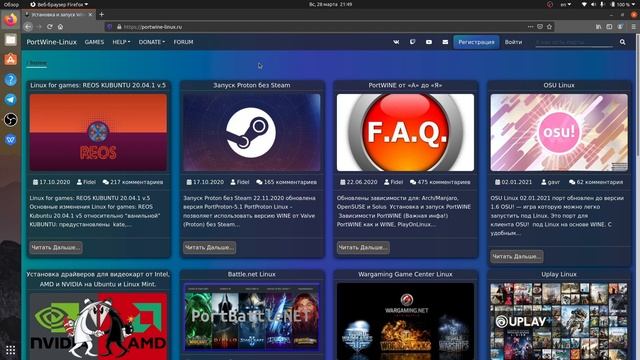Click the site search input field
Image resolution: width=640 pixels, height=360 pixels.
(x=574, y=42)
